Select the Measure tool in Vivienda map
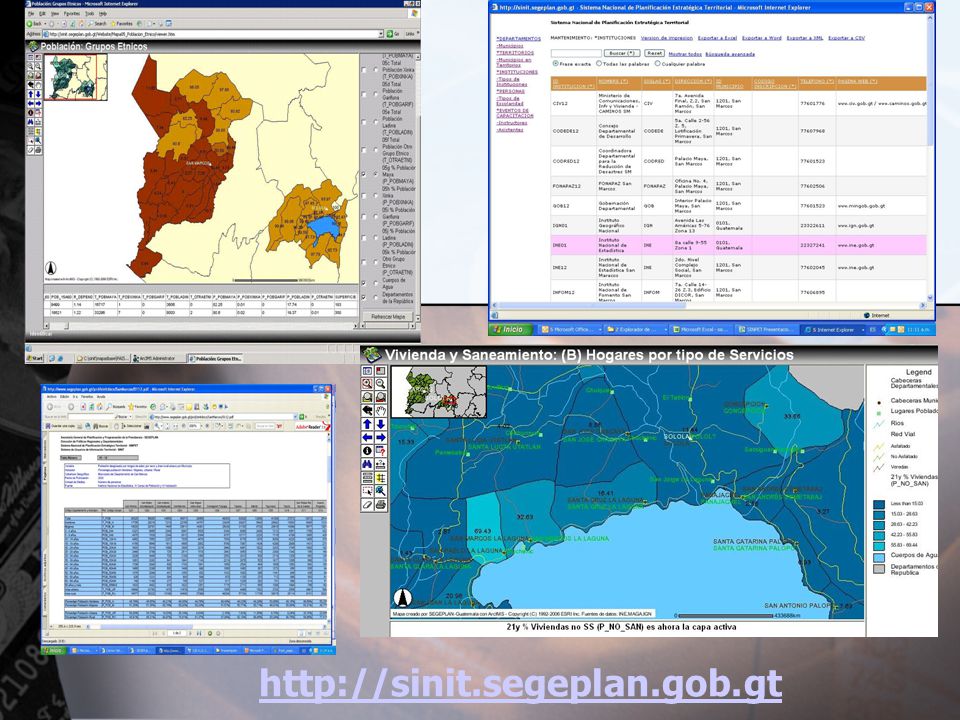The image size is (960, 720). (380, 464)
